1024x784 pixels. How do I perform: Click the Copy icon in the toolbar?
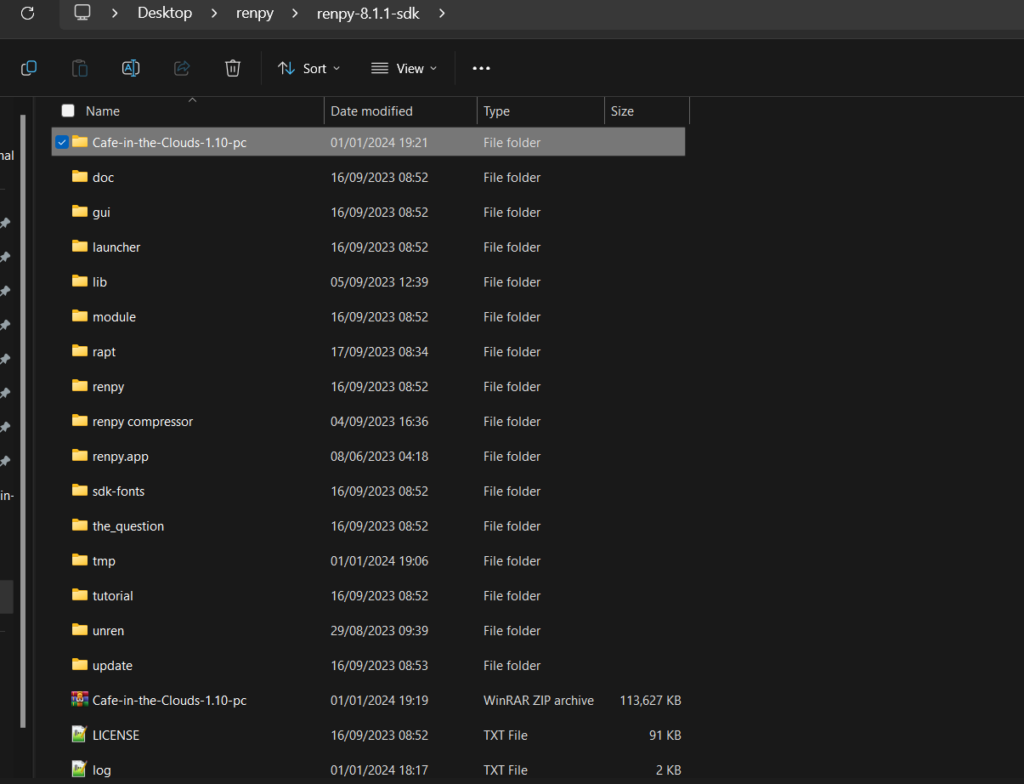(29, 68)
